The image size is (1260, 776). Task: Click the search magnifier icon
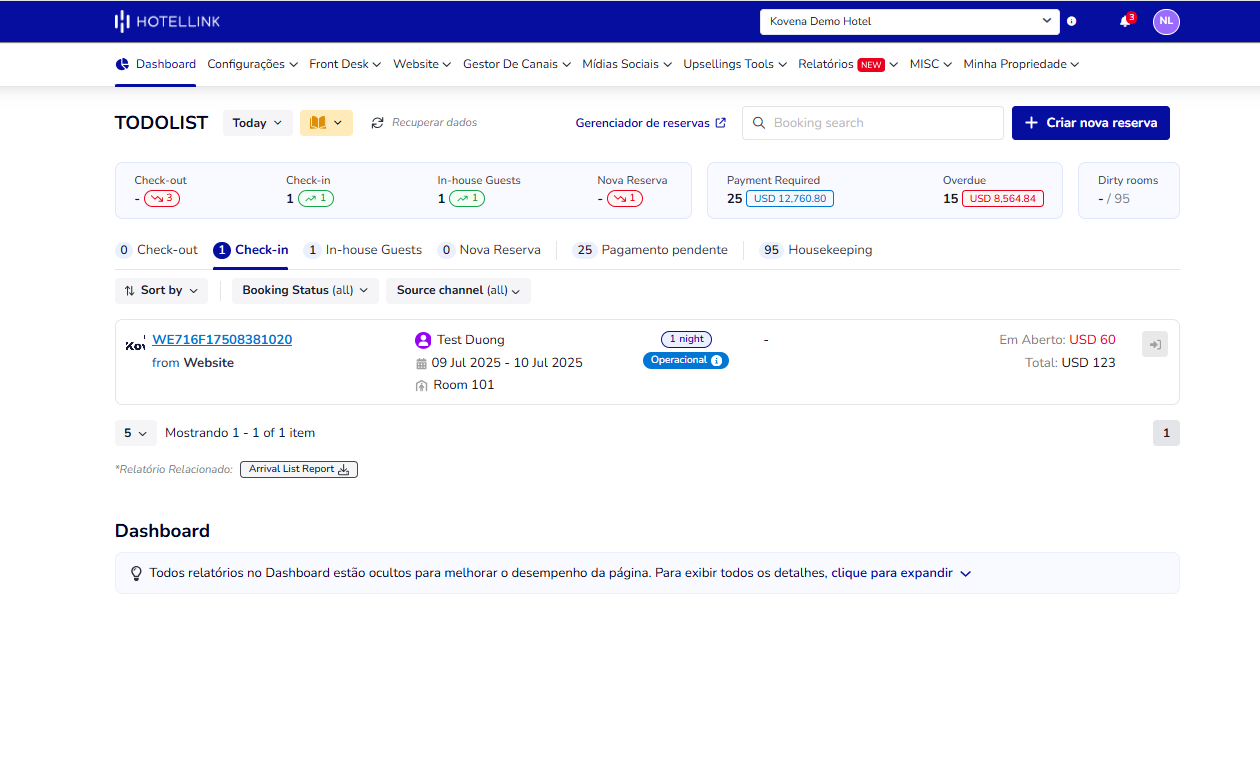point(760,123)
